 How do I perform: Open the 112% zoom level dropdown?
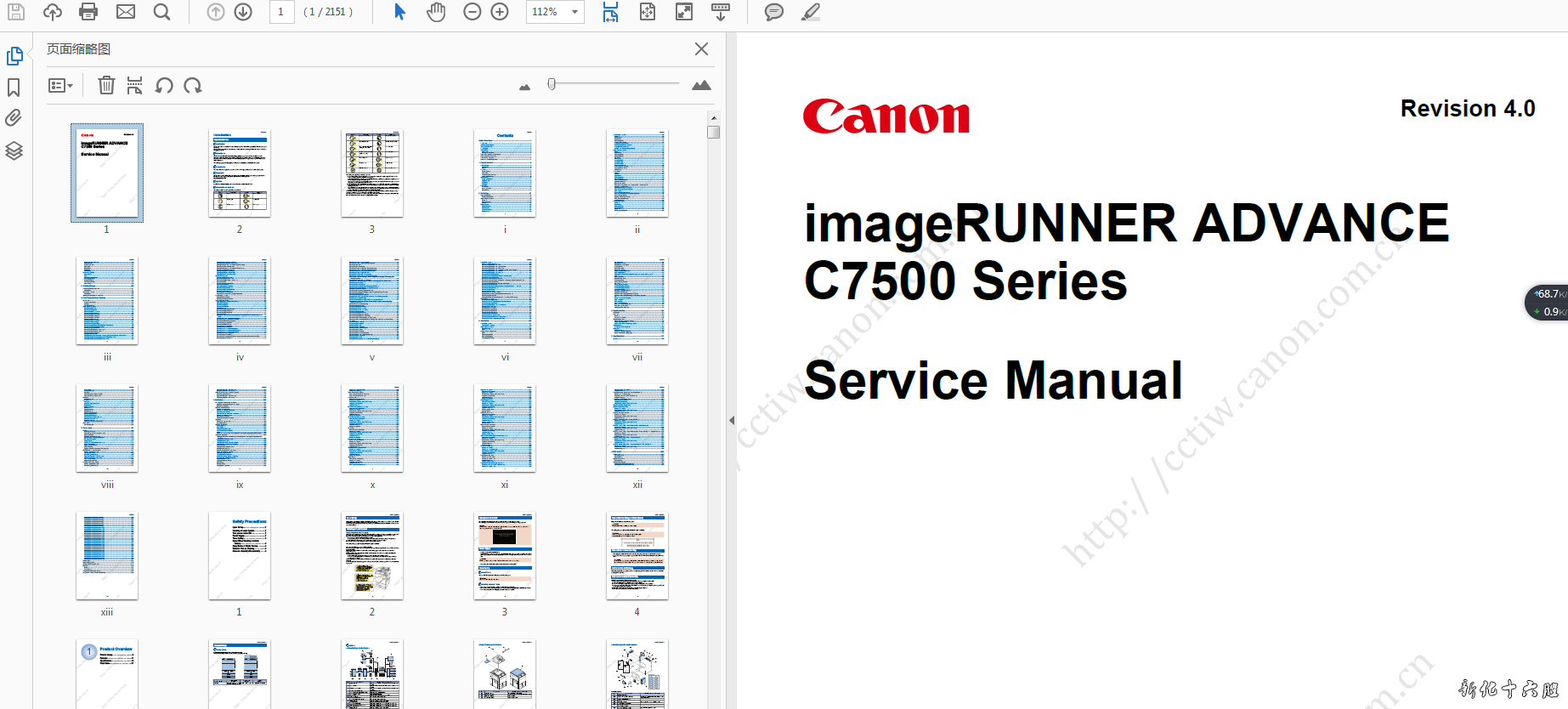coord(575,12)
